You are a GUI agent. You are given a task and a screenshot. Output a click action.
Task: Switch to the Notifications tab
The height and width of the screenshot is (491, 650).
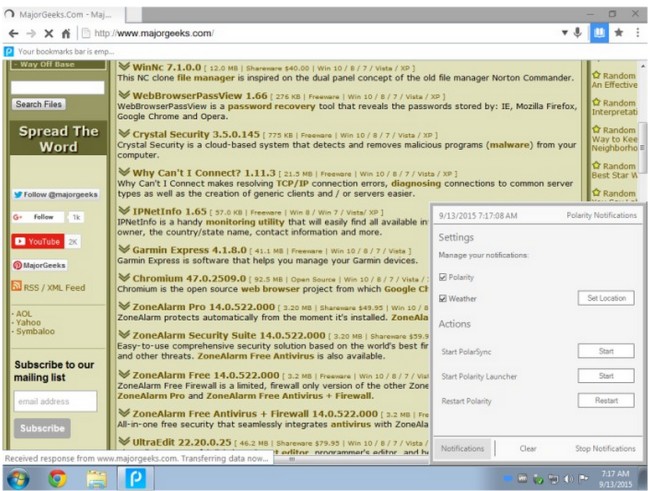(x=462, y=449)
